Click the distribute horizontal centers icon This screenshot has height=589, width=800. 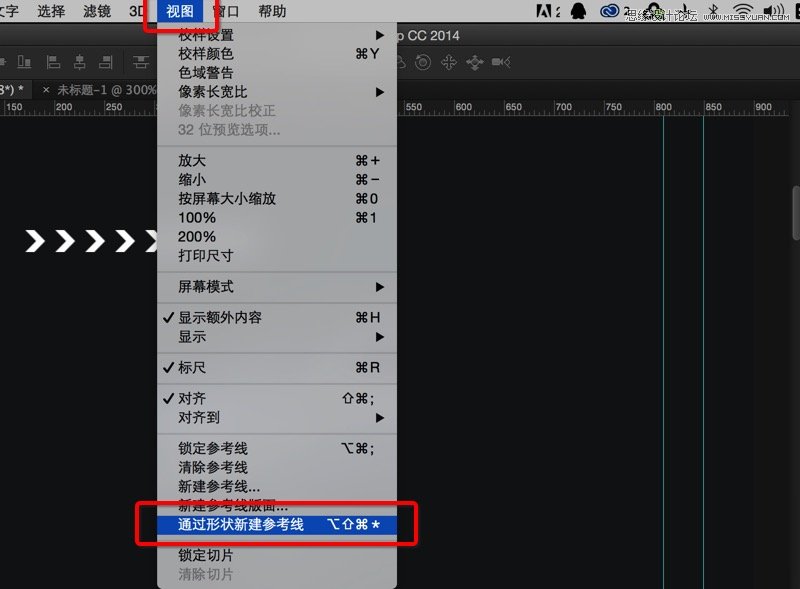pyautogui.click(x=79, y=62)
